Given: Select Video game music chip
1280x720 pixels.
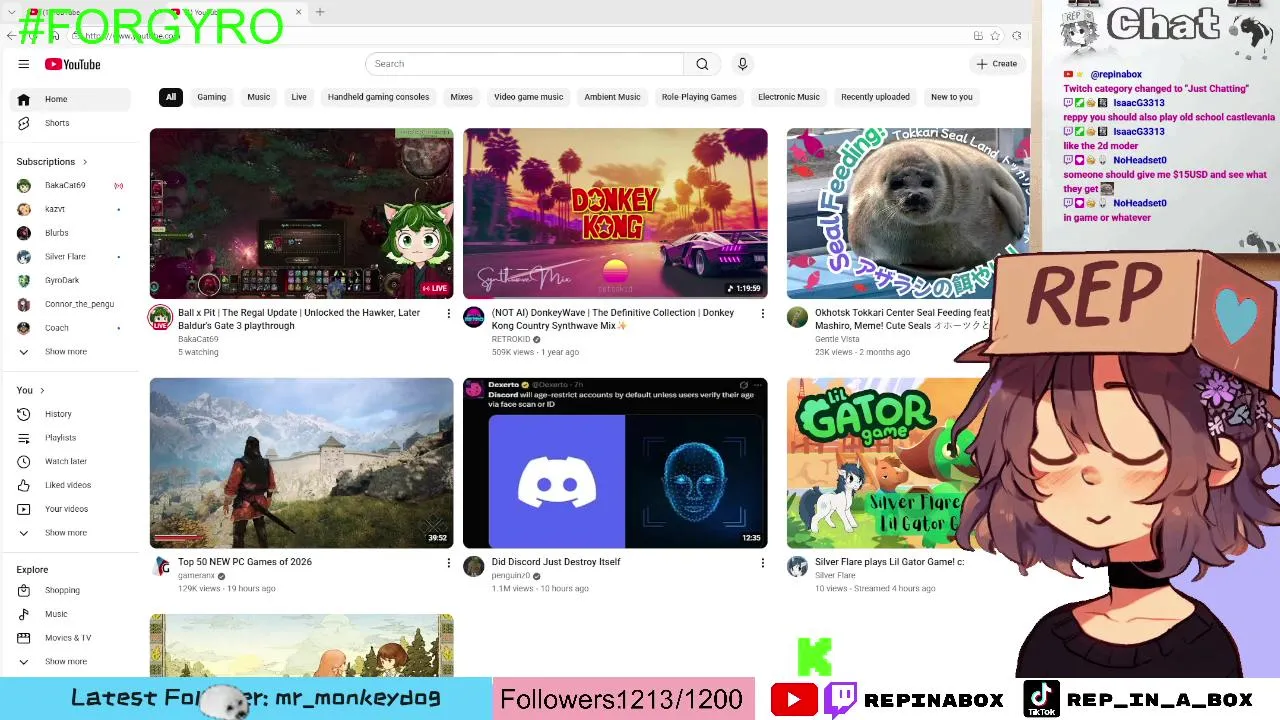Looking at the screenshot, I should tap(528, 97).
